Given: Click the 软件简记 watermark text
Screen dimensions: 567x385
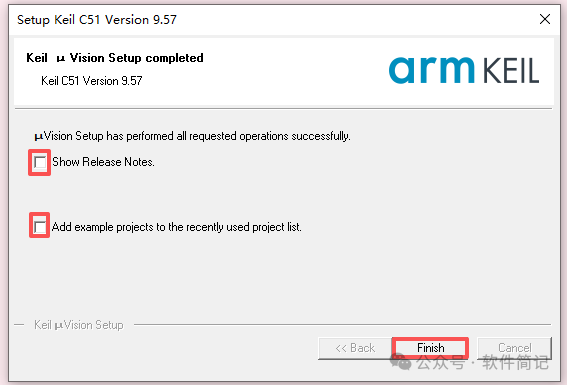Looking at the screenshot, I should pos(516,362).
